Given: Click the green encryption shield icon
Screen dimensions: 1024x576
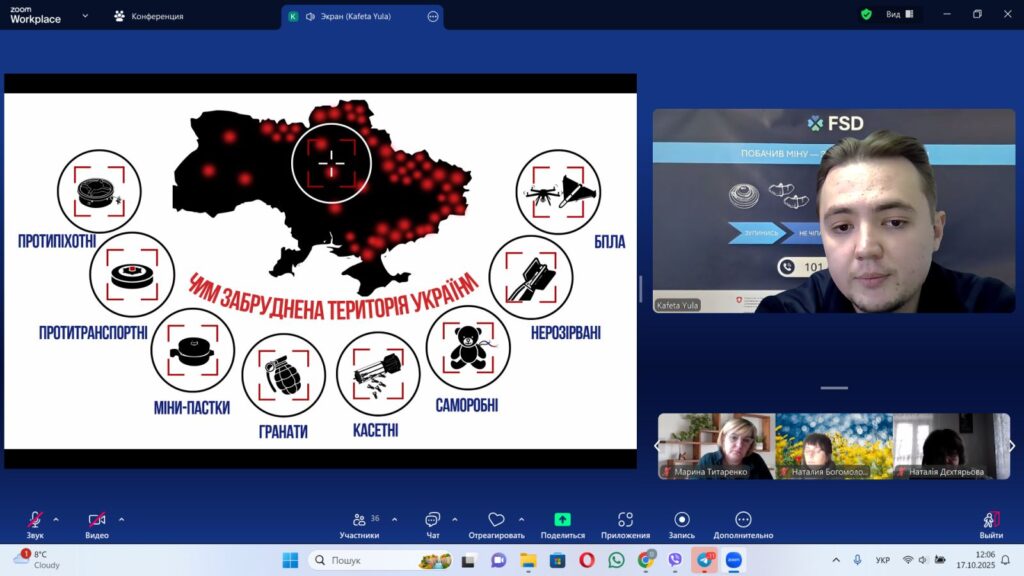Looking at the screenshot, I should tap(866, 15).
